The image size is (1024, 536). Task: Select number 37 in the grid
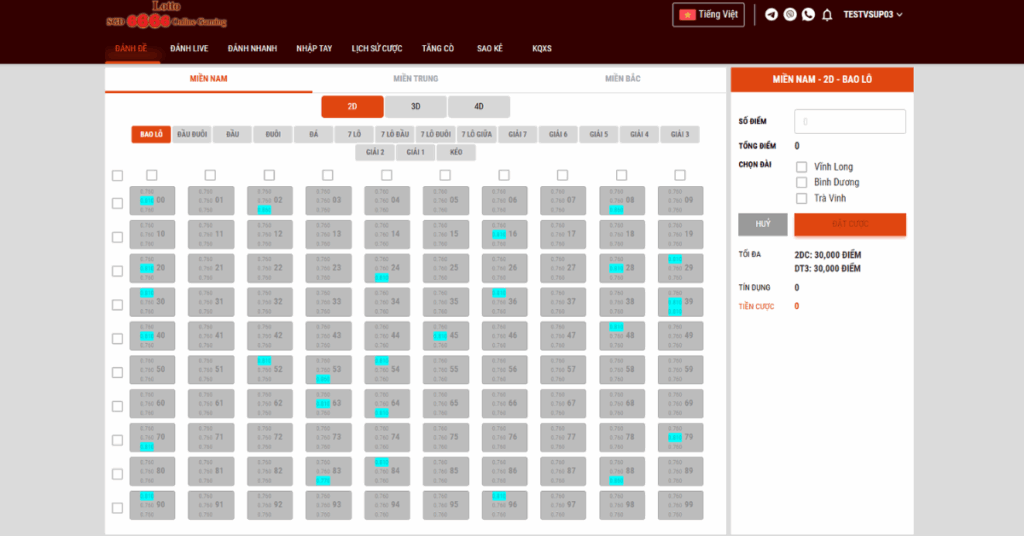point(563,302)
